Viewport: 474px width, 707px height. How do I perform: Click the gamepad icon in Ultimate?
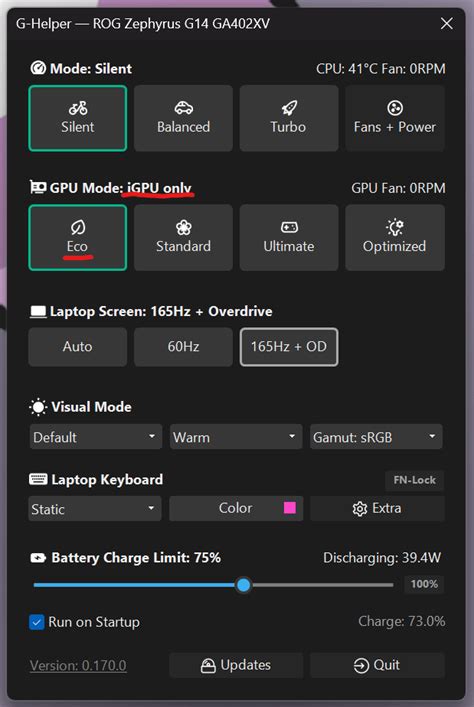[x=289, y=227]
